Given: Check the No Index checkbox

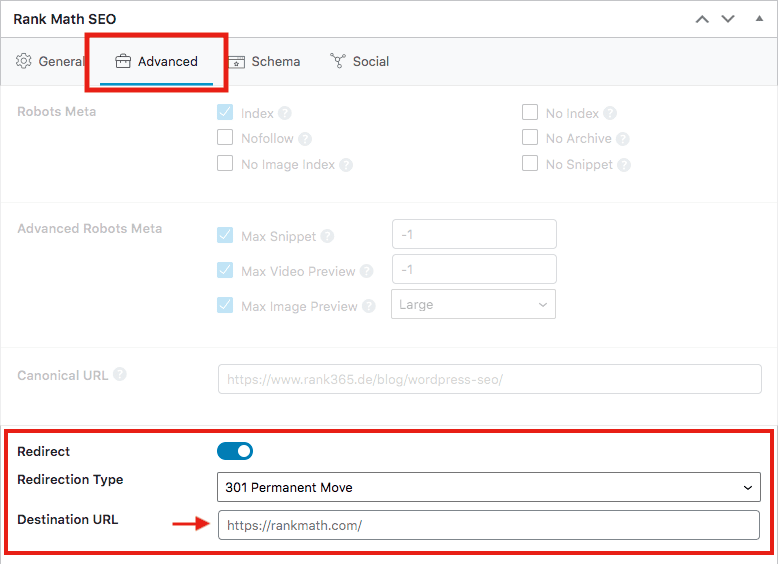Looking at the screenshot, I should [530, 112].
